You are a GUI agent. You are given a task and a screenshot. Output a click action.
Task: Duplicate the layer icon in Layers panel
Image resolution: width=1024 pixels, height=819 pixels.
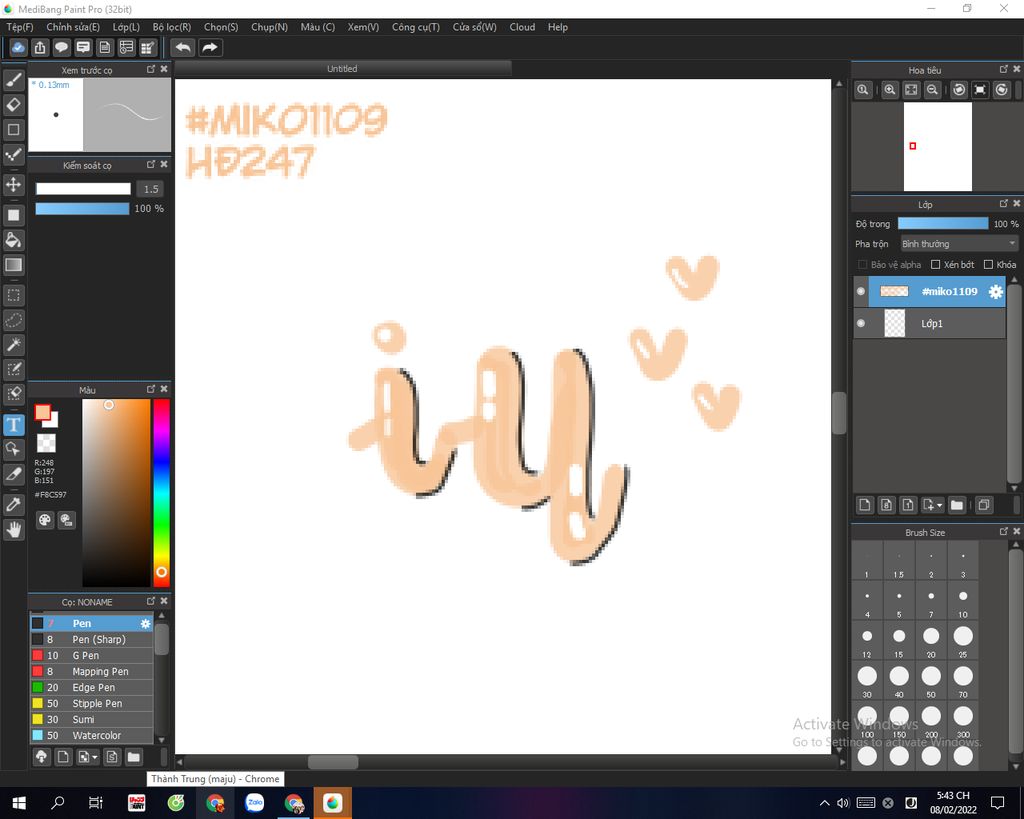click(984, 505)
